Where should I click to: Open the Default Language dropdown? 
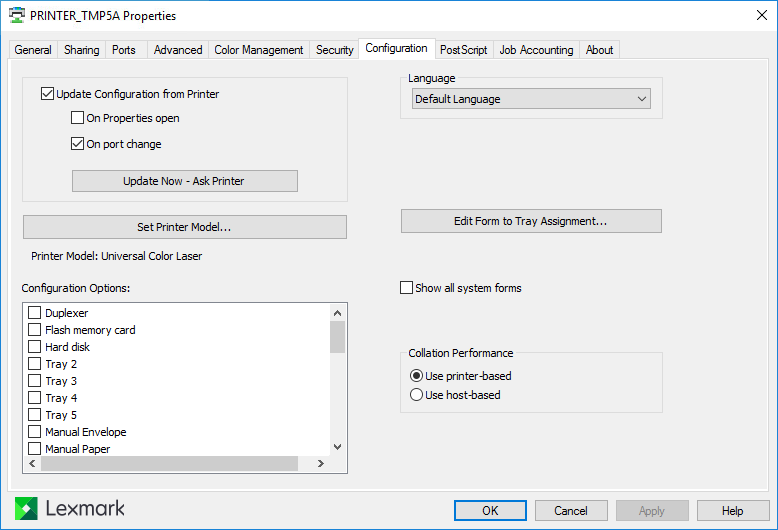coord(531,99)
